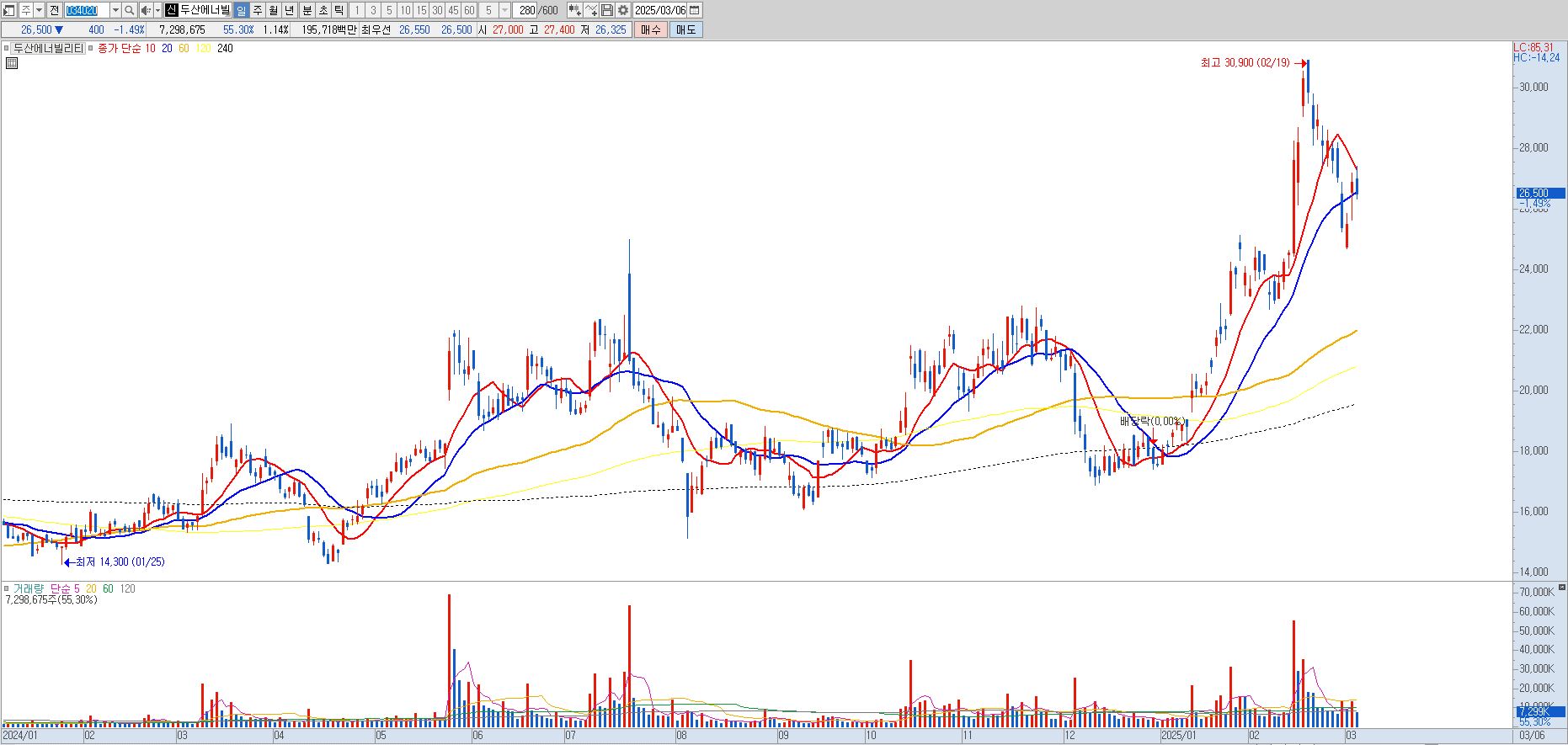Click the panel layout icon in the toolbar's far-left corner
The image size is (1568, 745).
tap(9, 10)
